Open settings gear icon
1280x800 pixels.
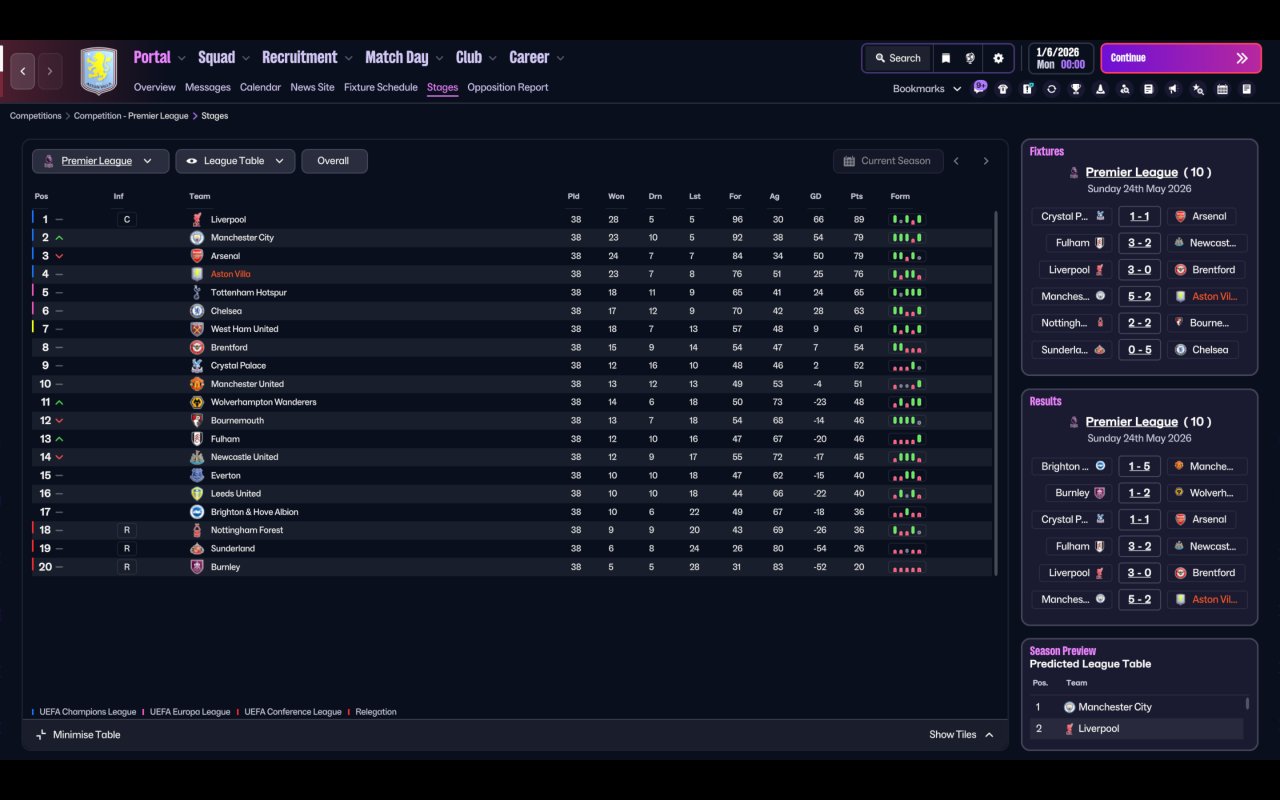click(998, 58)
